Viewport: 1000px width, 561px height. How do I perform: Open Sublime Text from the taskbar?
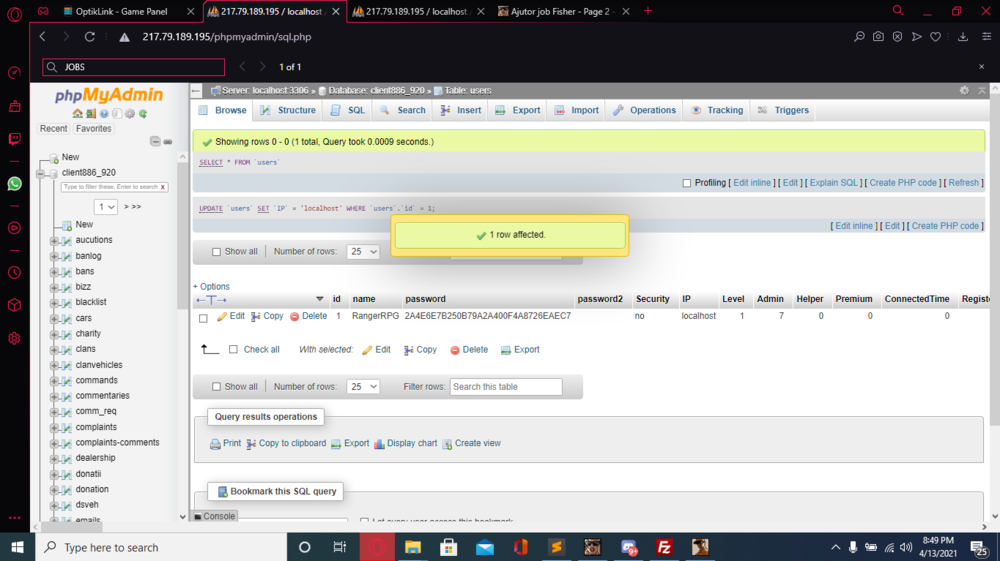[557, 547]
